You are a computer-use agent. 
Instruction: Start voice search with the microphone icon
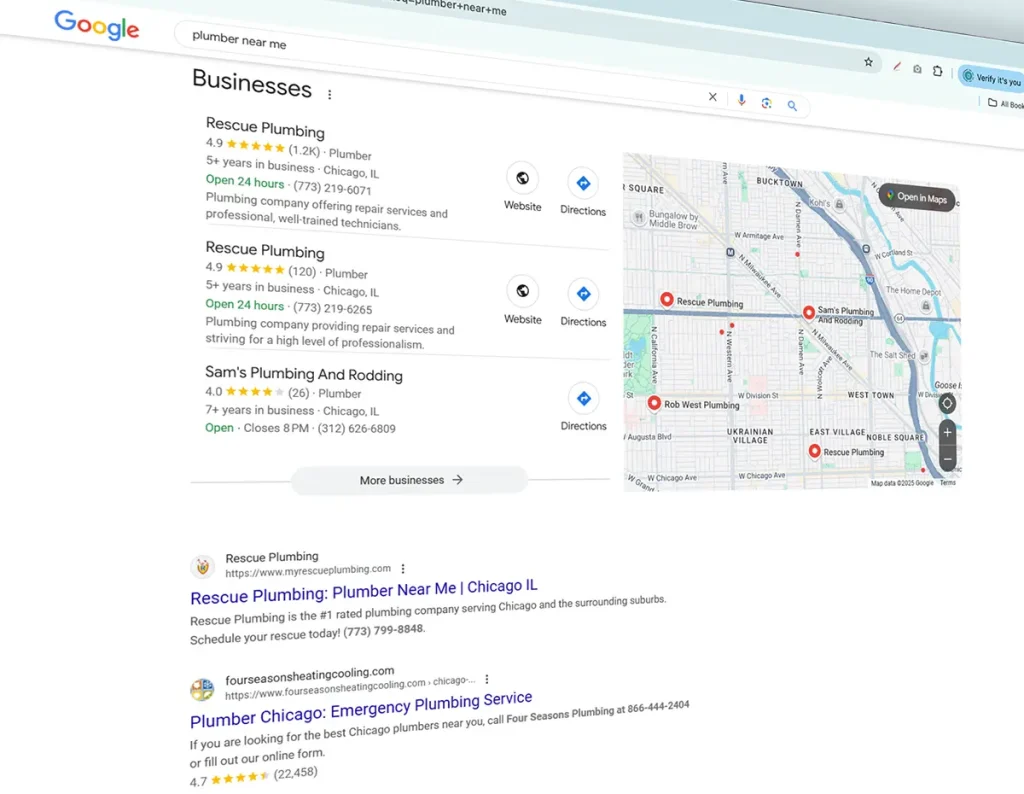[x=741, y=100]
